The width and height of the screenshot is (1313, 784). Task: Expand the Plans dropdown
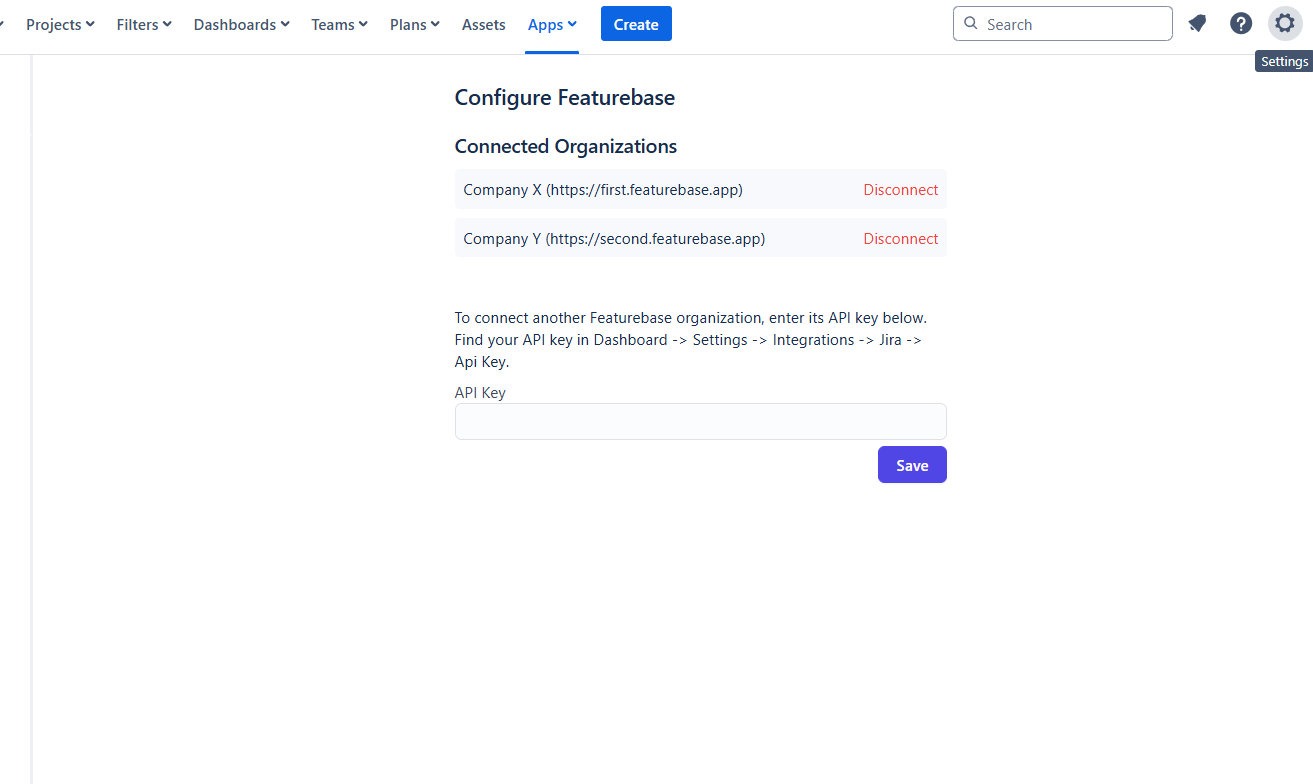coord(415,24)
